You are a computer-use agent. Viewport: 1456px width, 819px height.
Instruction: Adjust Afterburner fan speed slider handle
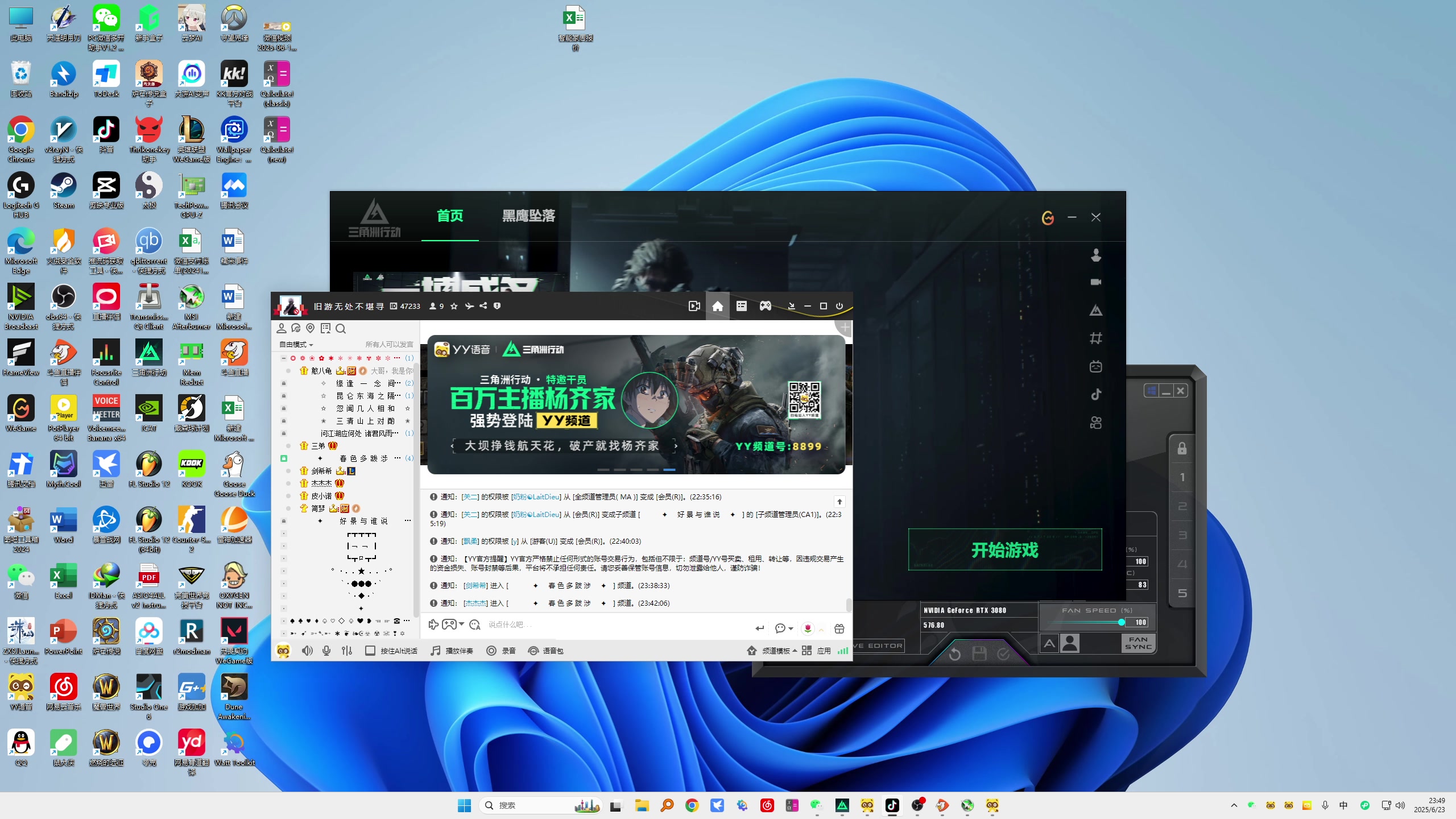click(1122, 622)
